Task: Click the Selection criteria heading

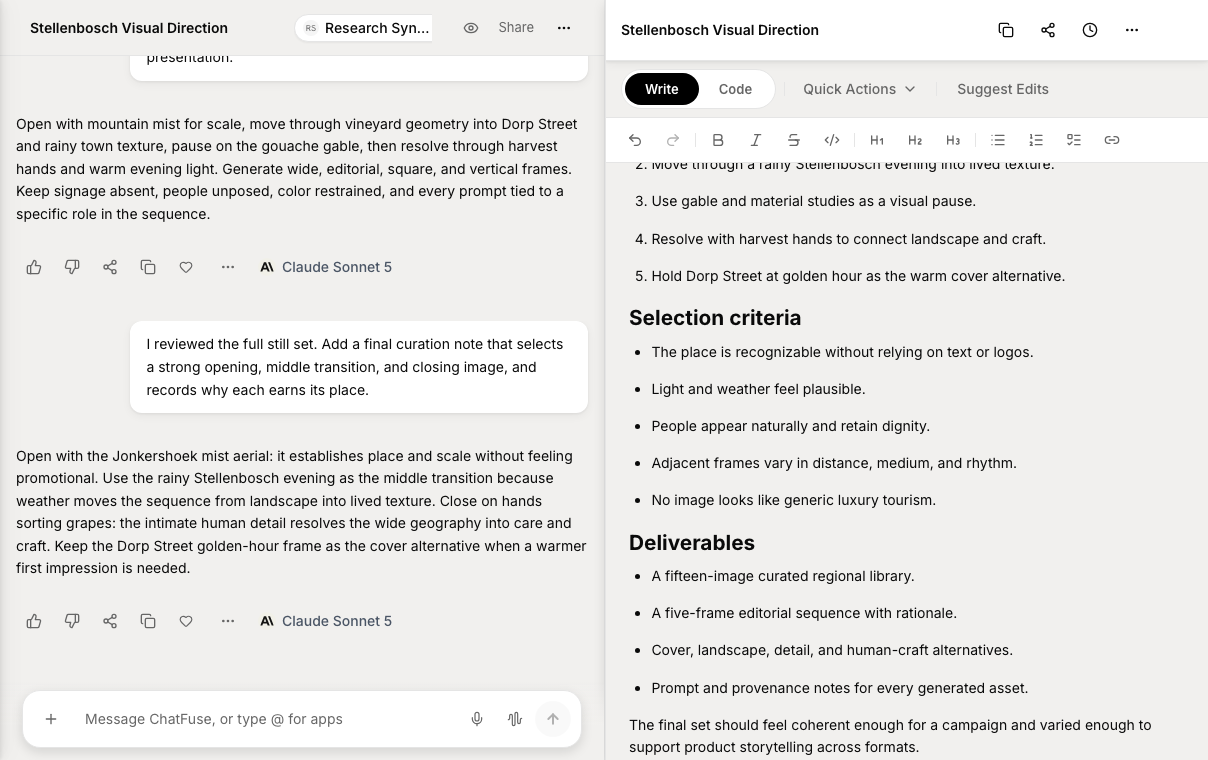Action: (x=715, y=318)
